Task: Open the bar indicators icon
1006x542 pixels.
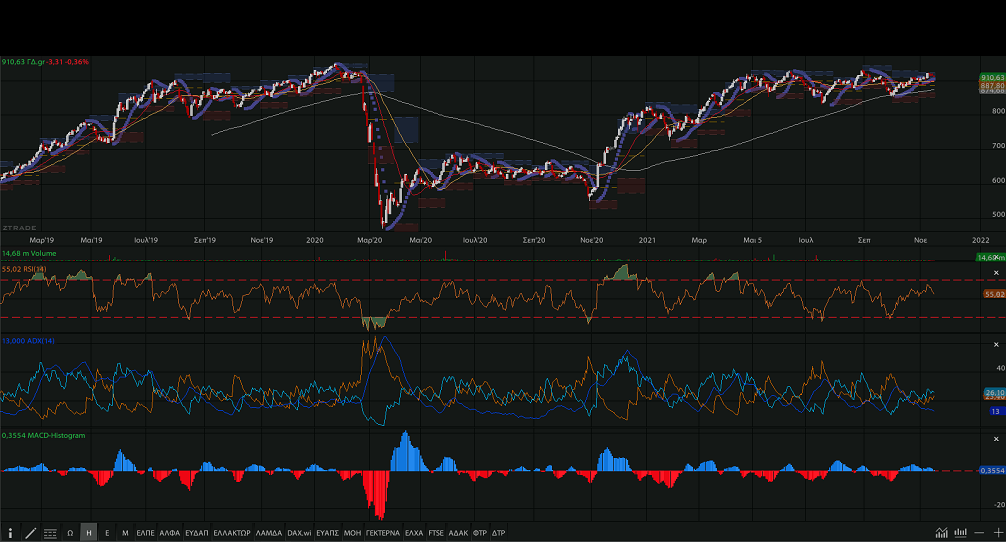Action: coord(960,532)
